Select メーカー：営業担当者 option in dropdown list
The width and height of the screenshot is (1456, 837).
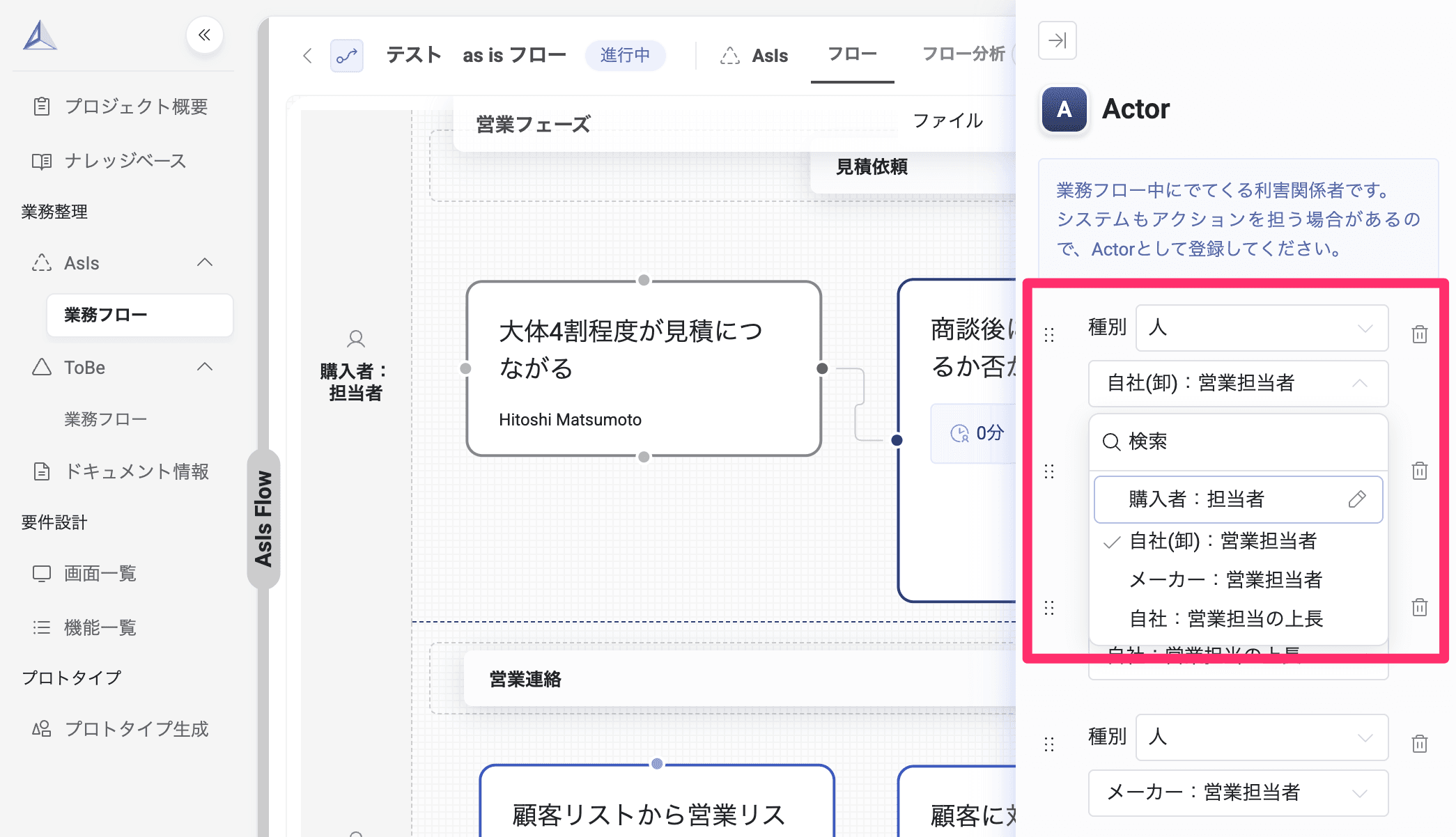pos(1225,579)
